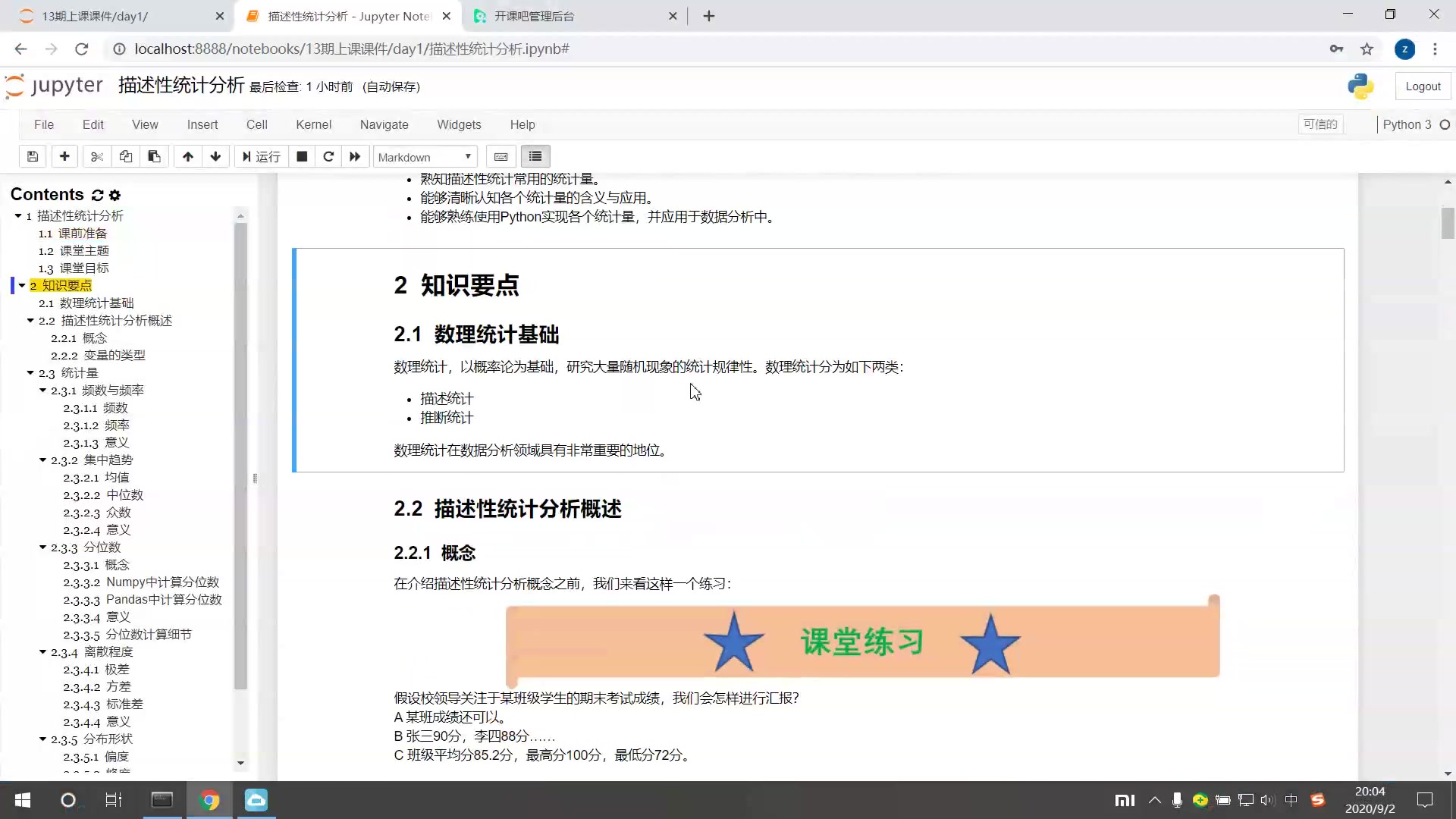Open Contents settings gear icon

click(115, 195)
